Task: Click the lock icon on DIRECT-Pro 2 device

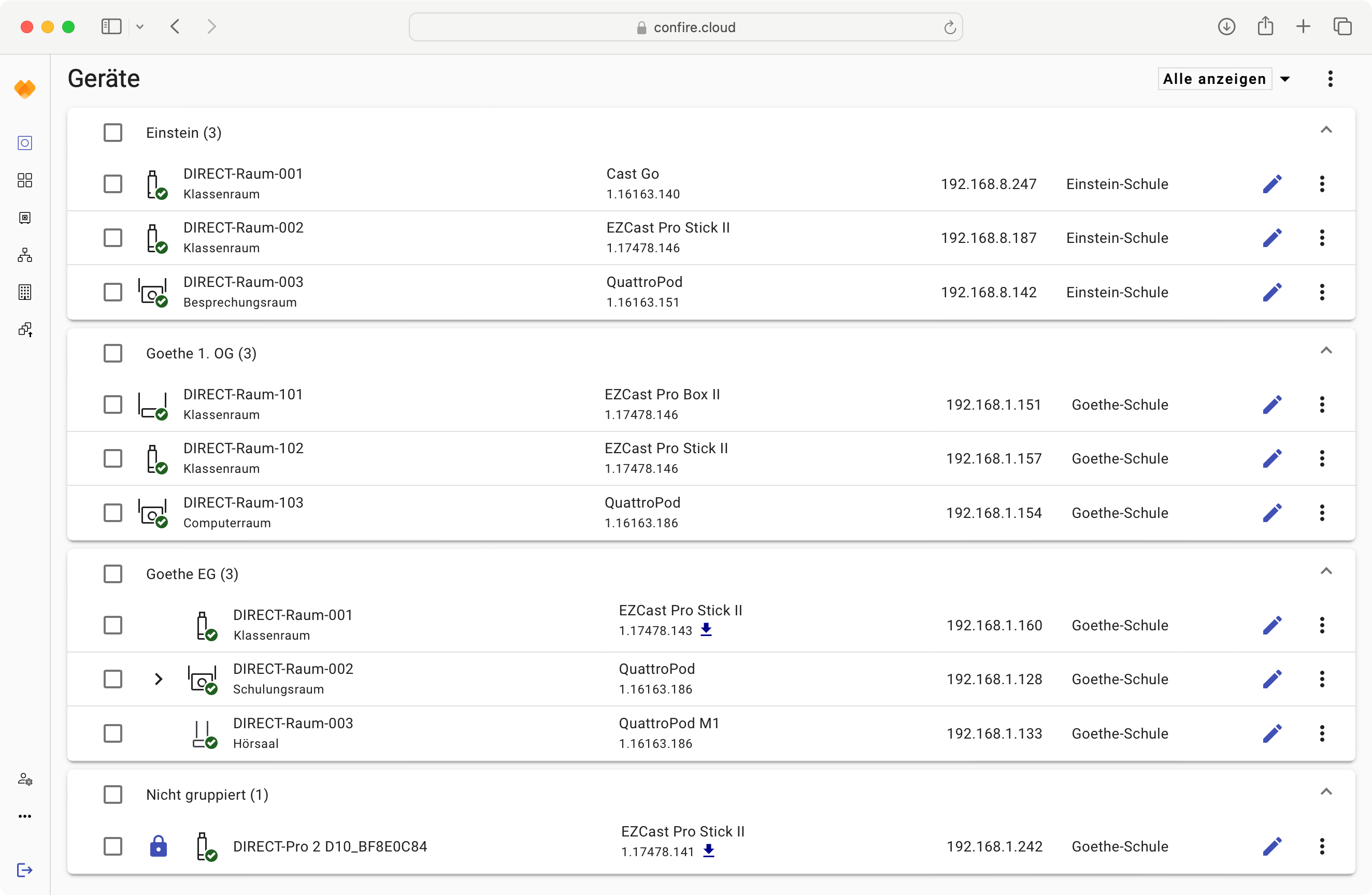Action: (x=158, y=847)
